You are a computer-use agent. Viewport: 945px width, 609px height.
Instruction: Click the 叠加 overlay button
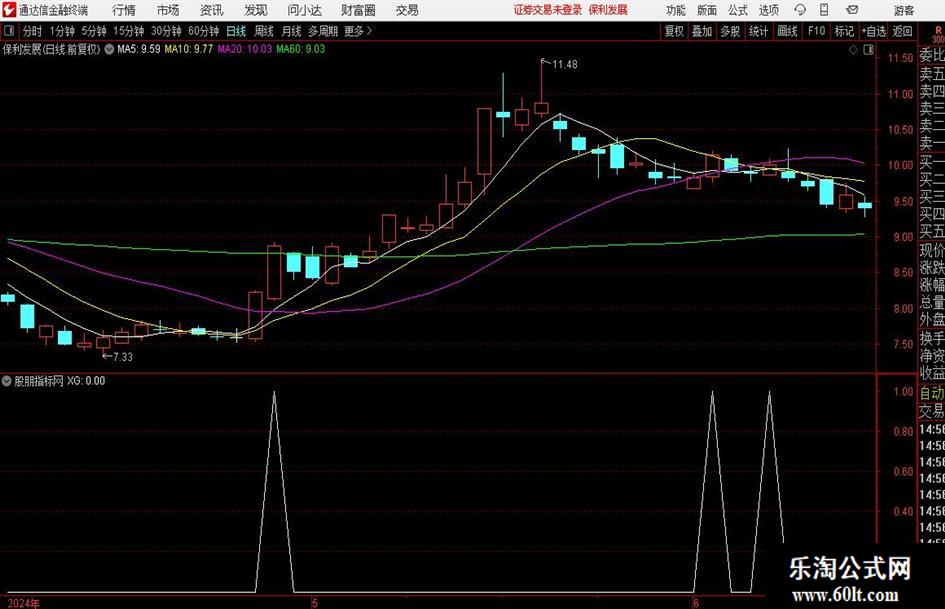click(702, 31)
